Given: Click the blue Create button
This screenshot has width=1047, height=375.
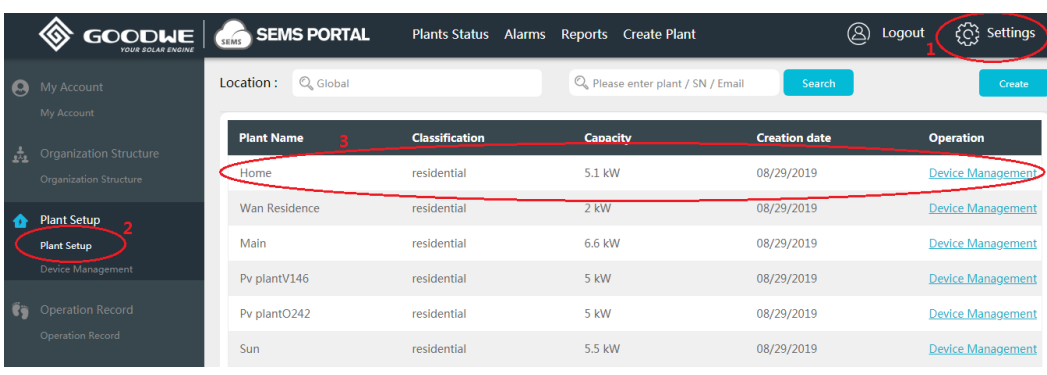Looking at the screenshot, I should (x=1013, y=83).
